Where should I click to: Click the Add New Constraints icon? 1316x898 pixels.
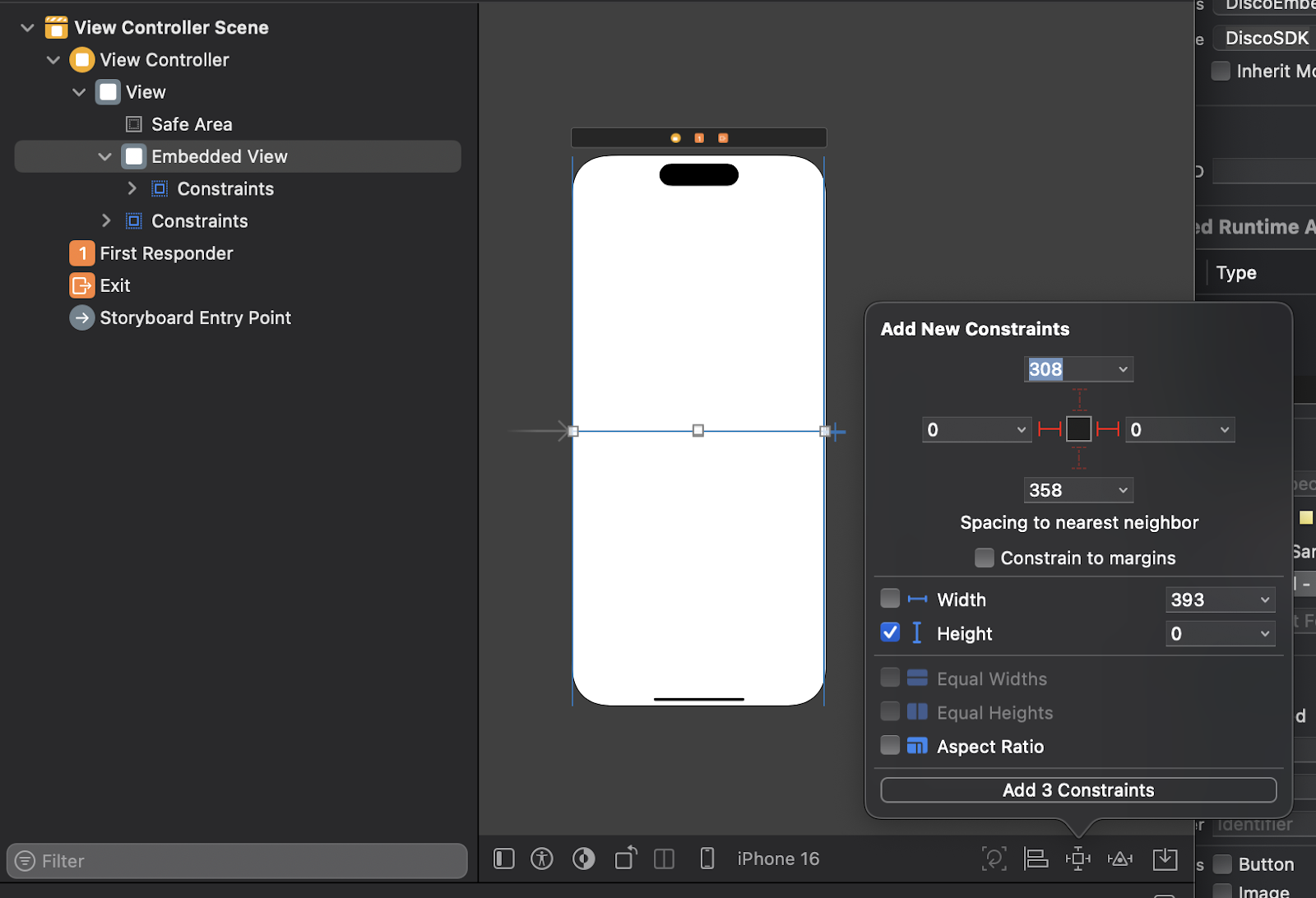point(1077,859)
